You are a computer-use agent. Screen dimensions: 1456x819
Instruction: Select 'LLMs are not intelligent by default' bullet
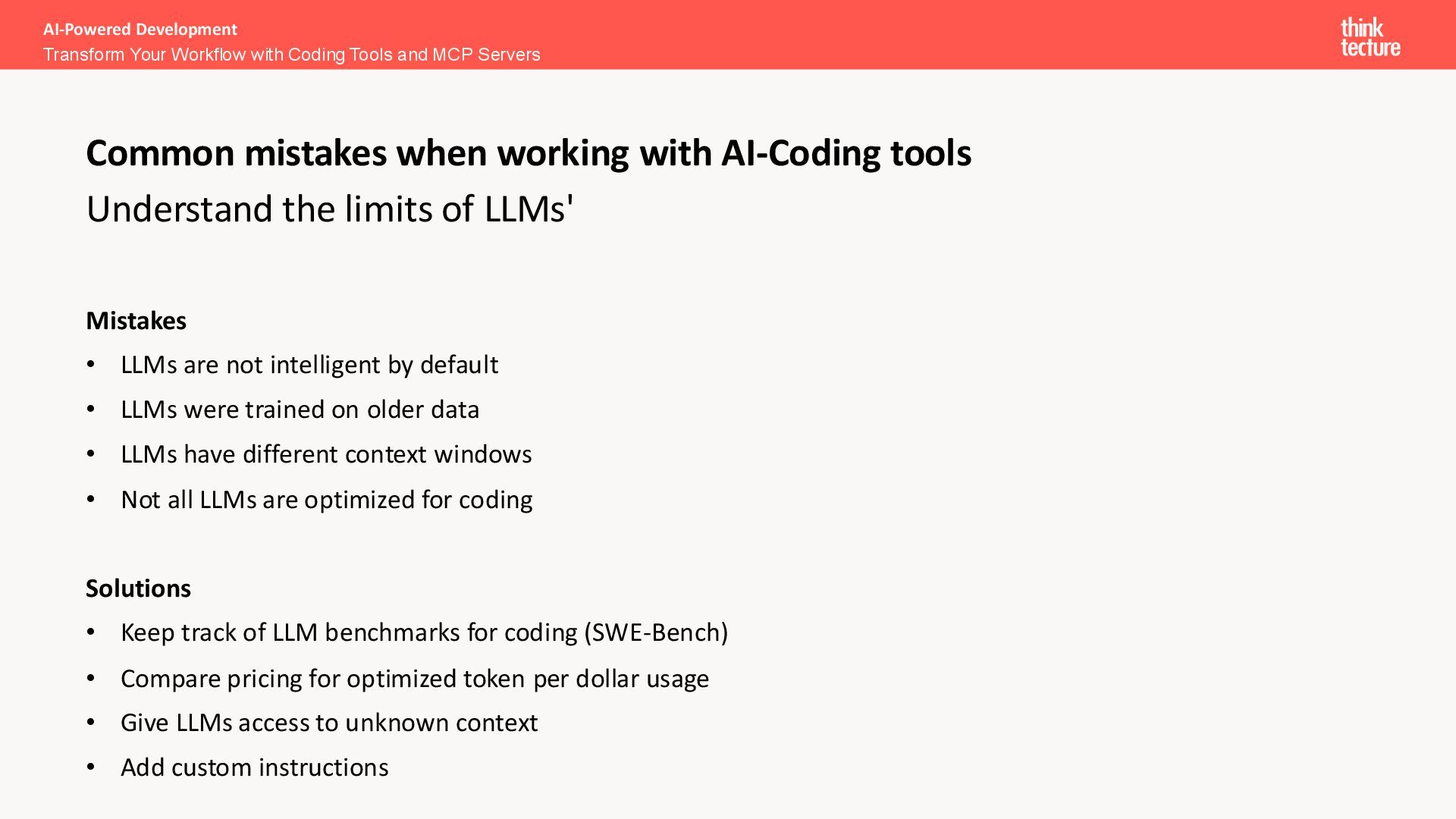click(x=309, y=365)
